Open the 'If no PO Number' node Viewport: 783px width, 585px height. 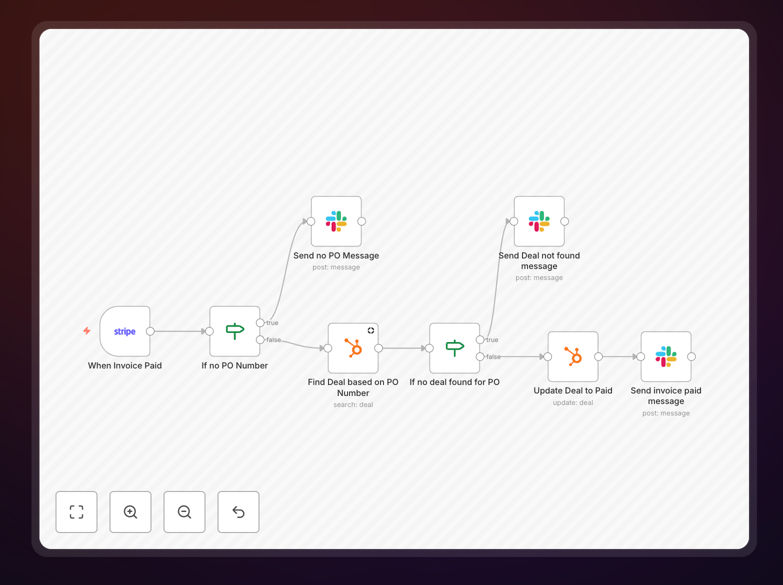[x=235, y=331]
